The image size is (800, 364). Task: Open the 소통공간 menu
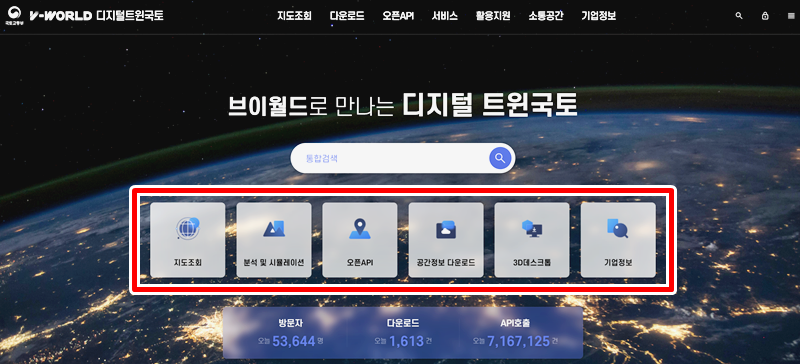(x=546, y=16)
